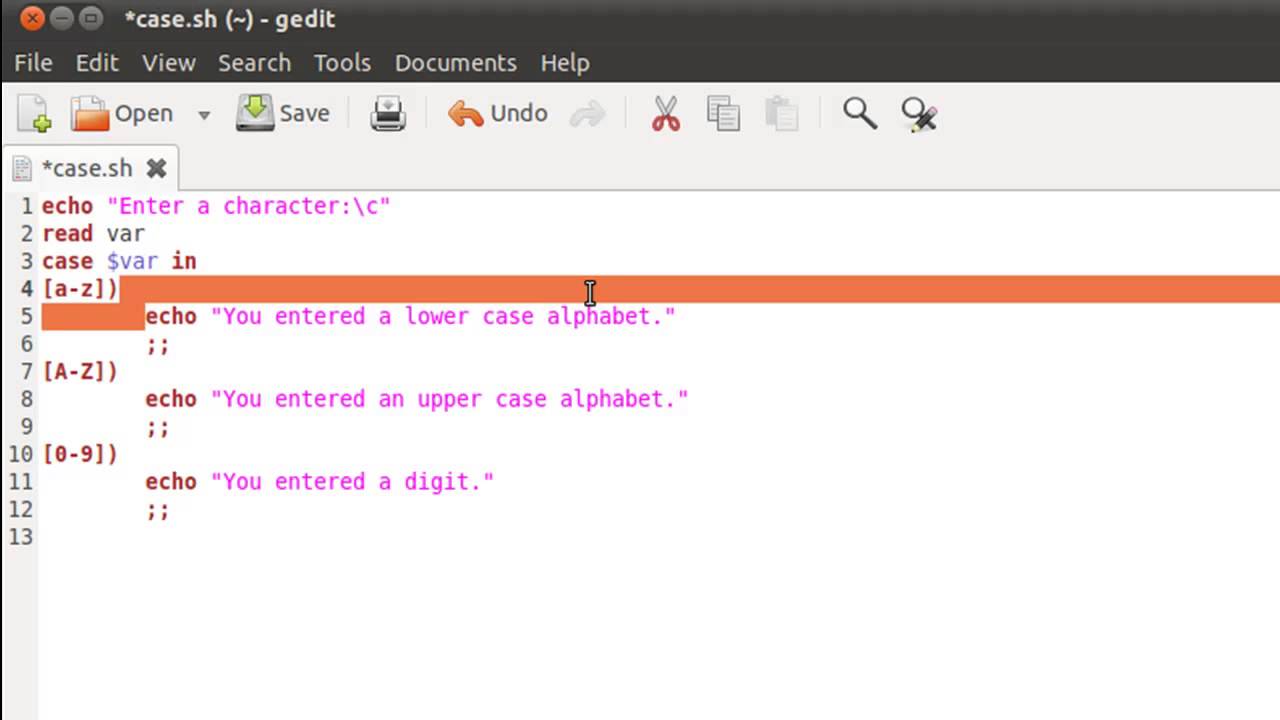
Task: Cut selection with scissors icon
Action: pyautogui.click(x=665, y=114)
